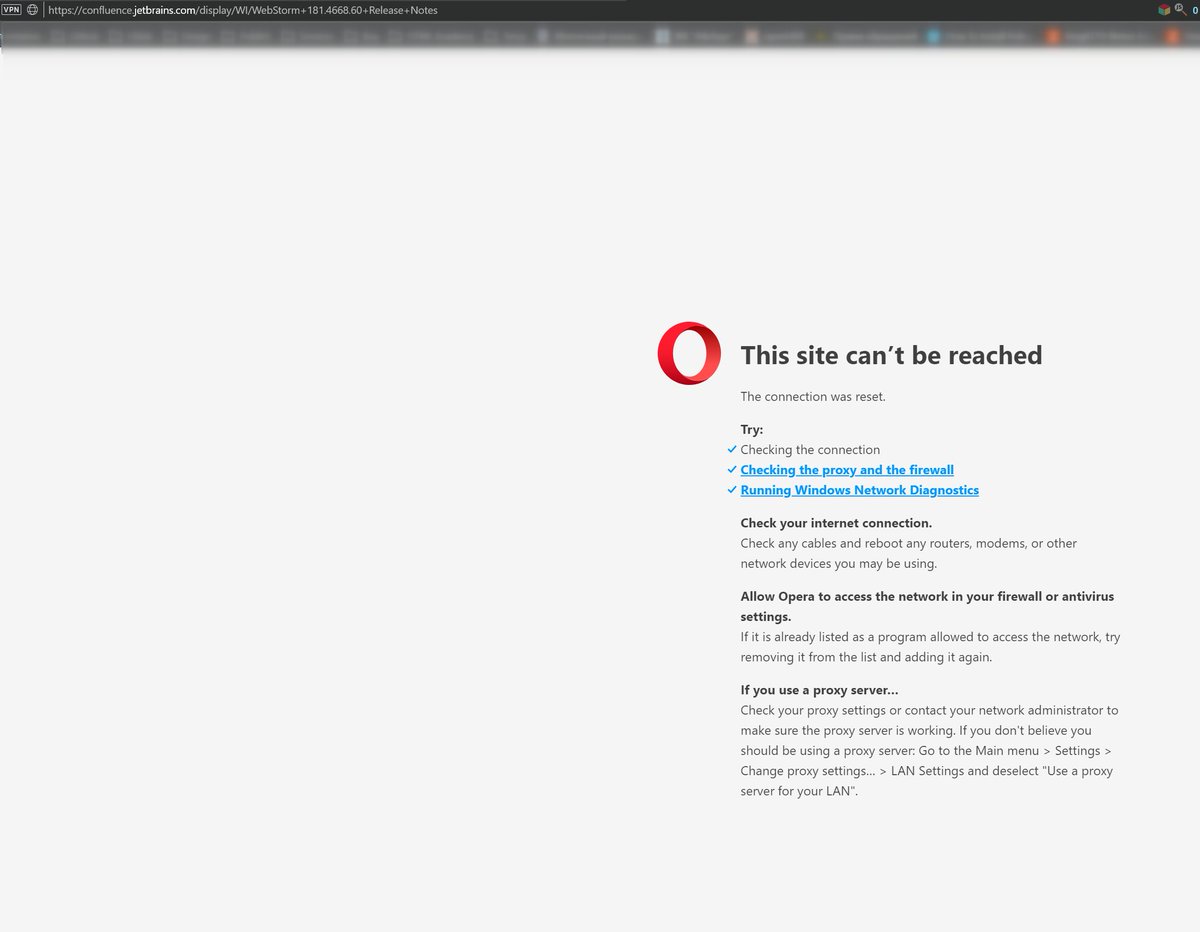1200x932 pixels.
Task: Click the 'This site can't be reached' heading
Action: (891, 355)
